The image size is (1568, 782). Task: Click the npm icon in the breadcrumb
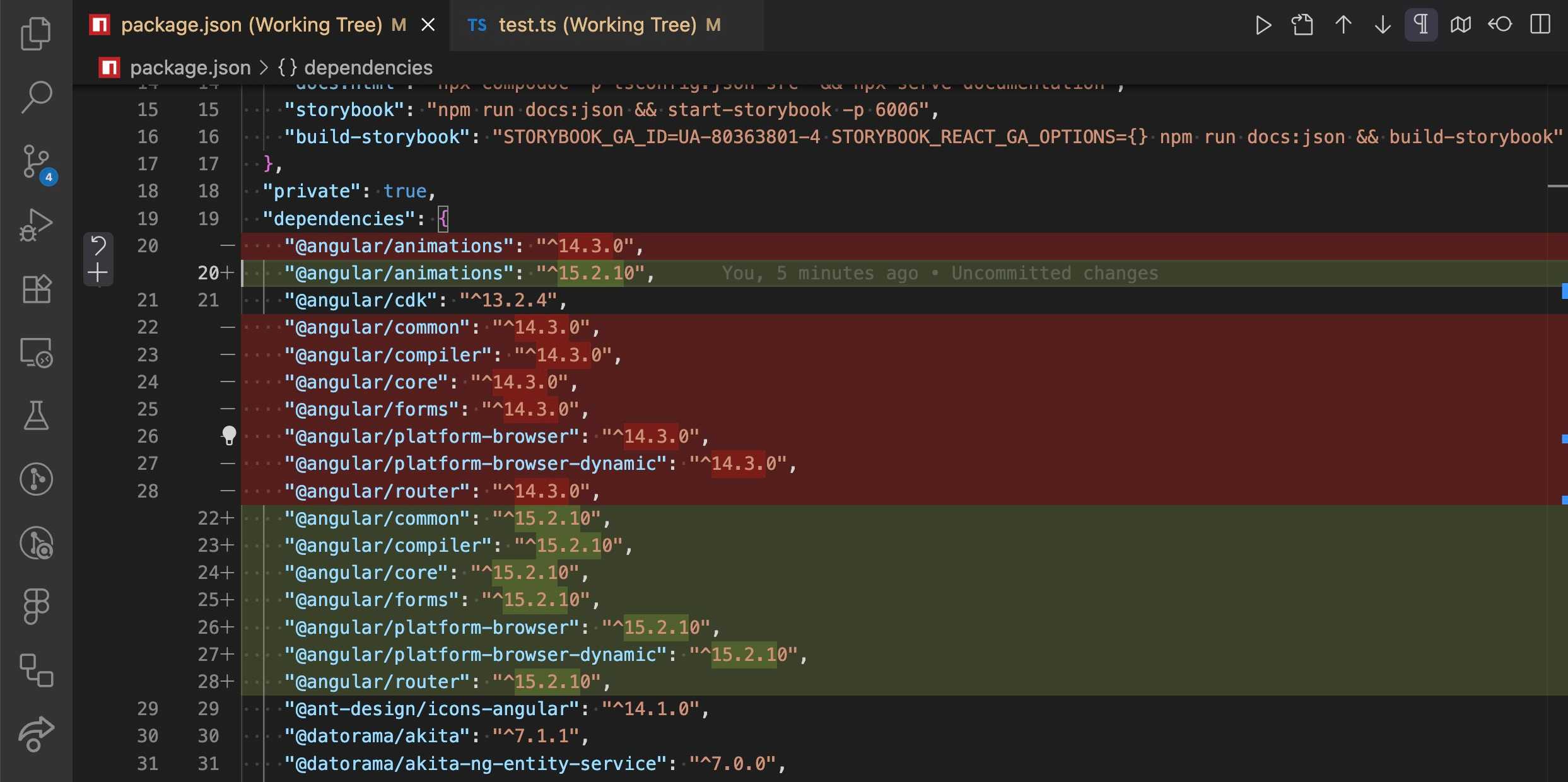[x=109, y=67]
